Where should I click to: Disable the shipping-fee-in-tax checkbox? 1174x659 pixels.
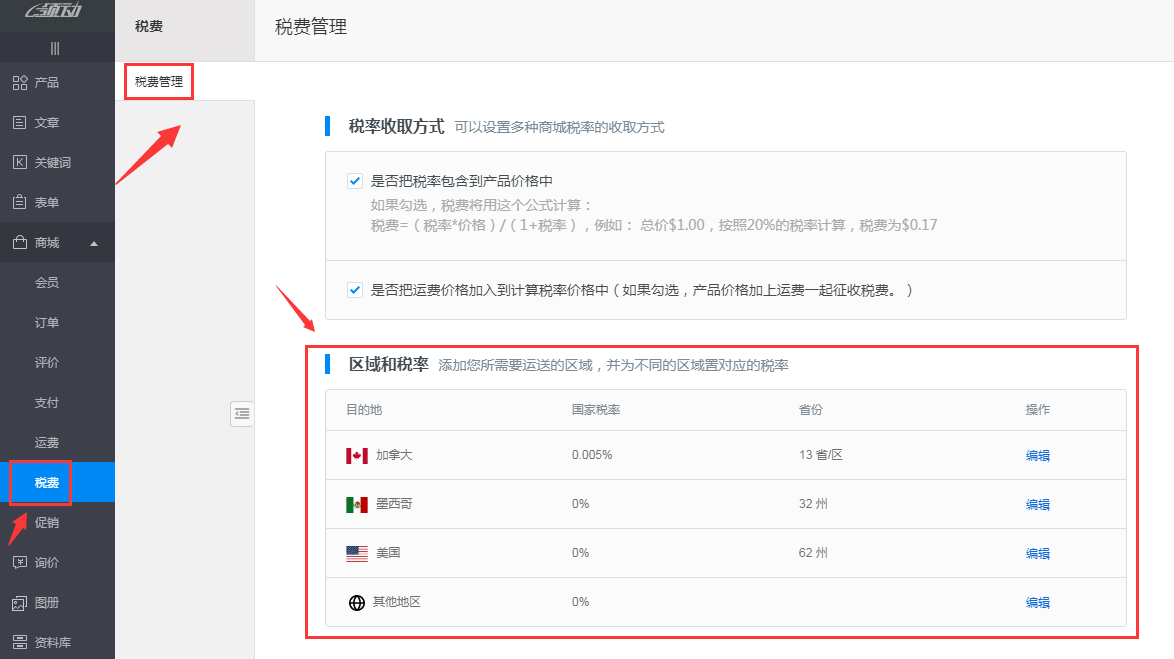355,289
